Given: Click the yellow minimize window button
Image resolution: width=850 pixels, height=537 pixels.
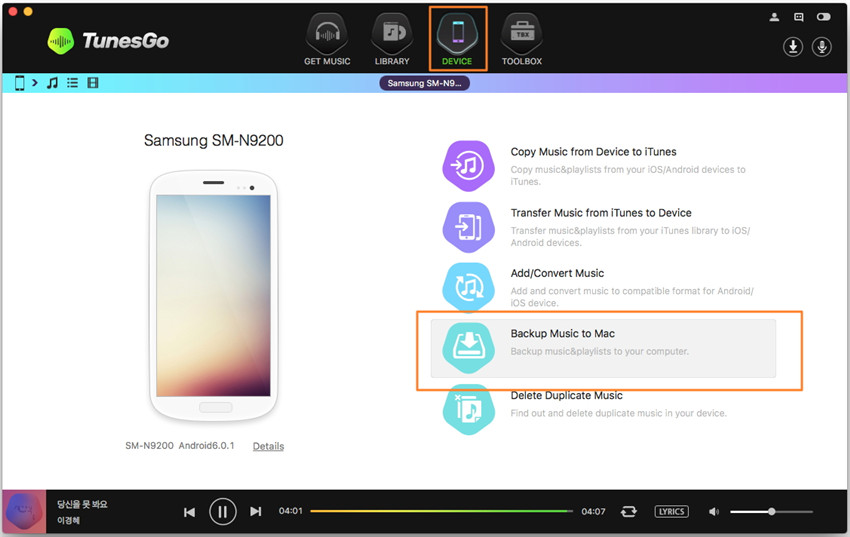Looking at the screenshot, I should (x=28, y=11).
